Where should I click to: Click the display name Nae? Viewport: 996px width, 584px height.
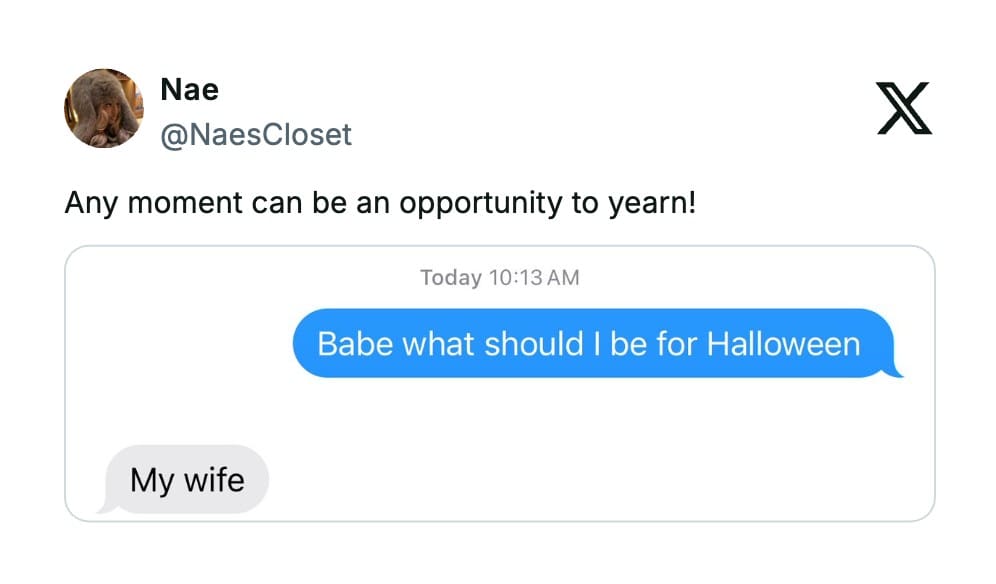[x=189, y=89]
